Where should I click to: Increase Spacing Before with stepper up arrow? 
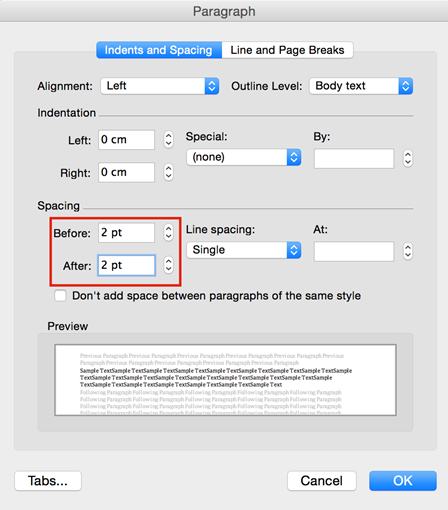tap(169, 229)
